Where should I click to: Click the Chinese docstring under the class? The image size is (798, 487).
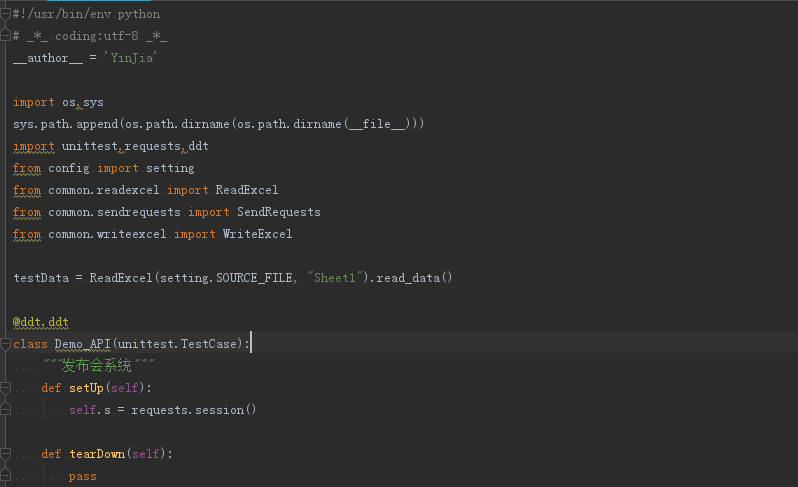tap(100, 366)
